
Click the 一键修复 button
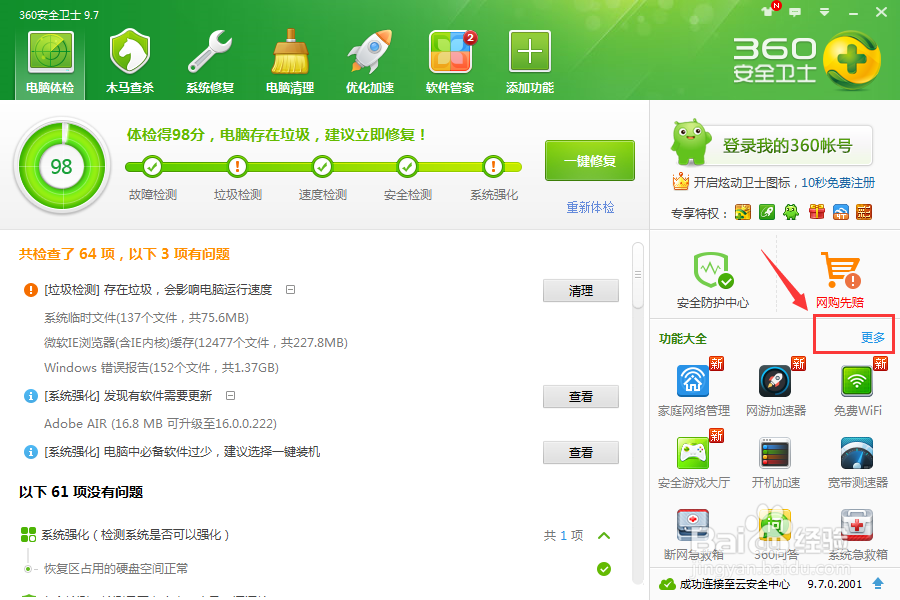pos(590,161)
